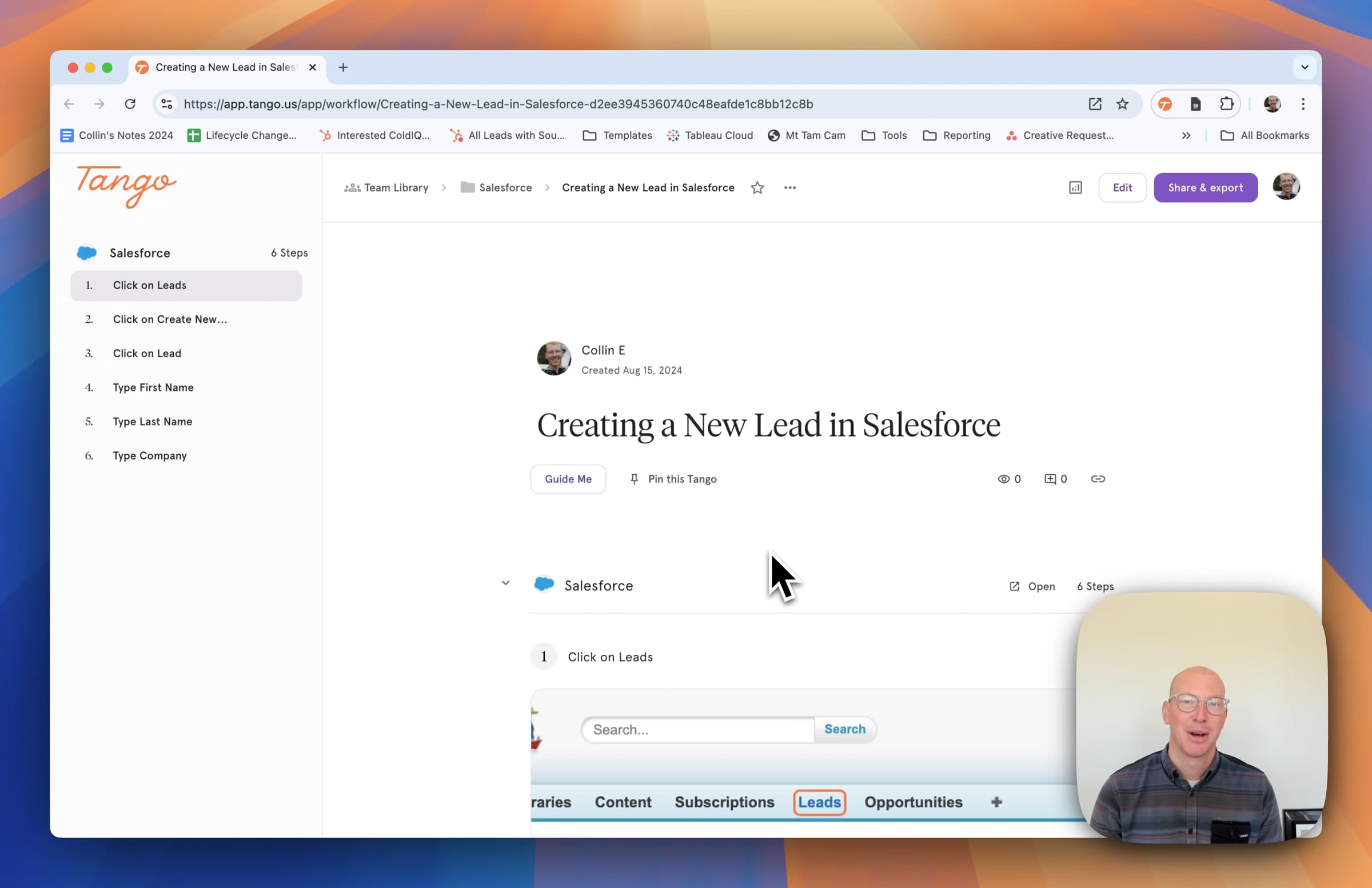
Task: Click the Edit button
Action: (1122, 188)
